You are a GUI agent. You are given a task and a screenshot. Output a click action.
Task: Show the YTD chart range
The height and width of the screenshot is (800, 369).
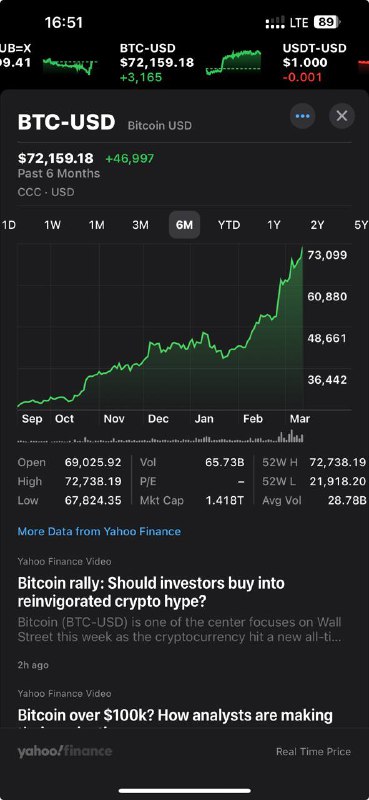coord(229,225)
